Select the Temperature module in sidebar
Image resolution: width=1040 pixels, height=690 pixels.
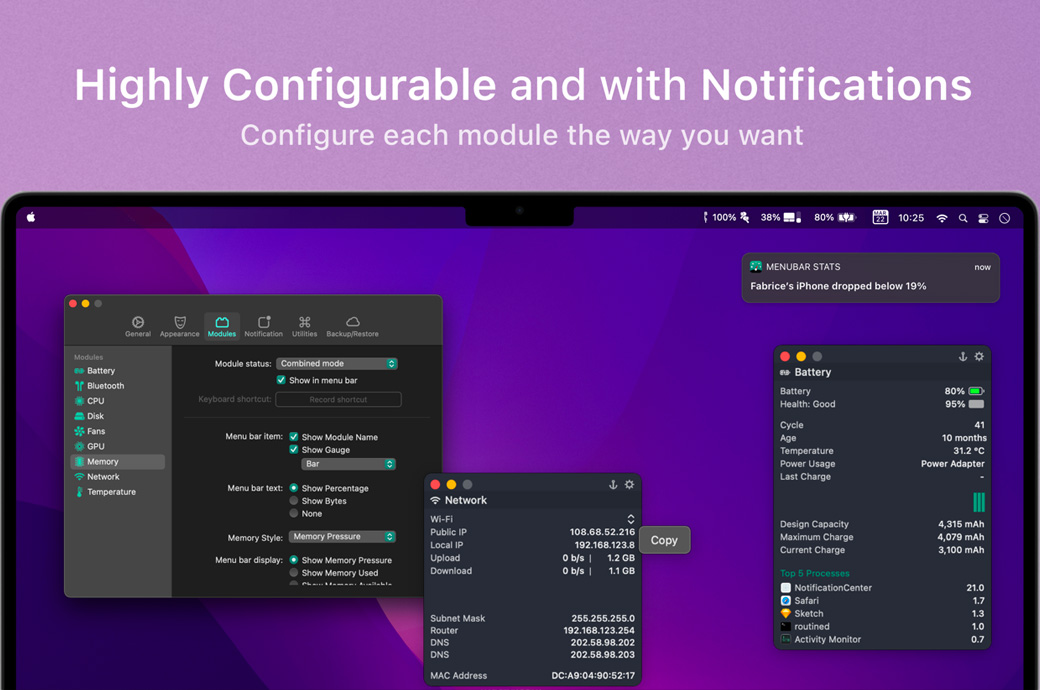point(117,492)
